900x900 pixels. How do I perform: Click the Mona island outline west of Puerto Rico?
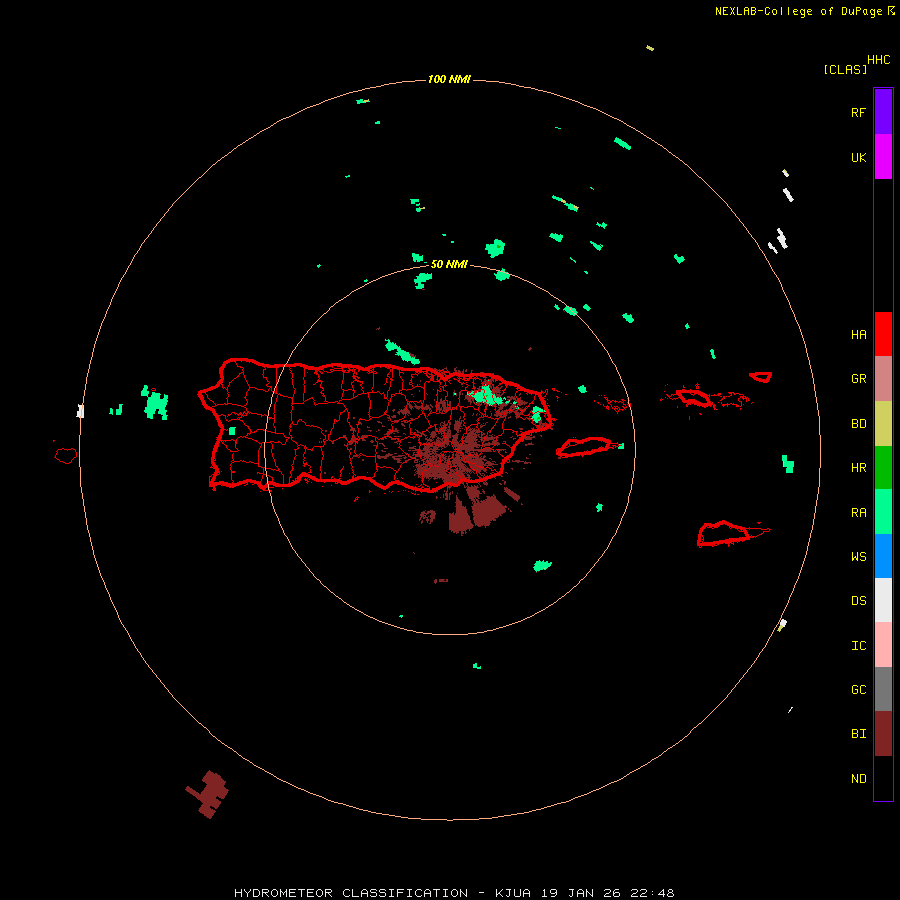tap(65, 456)
